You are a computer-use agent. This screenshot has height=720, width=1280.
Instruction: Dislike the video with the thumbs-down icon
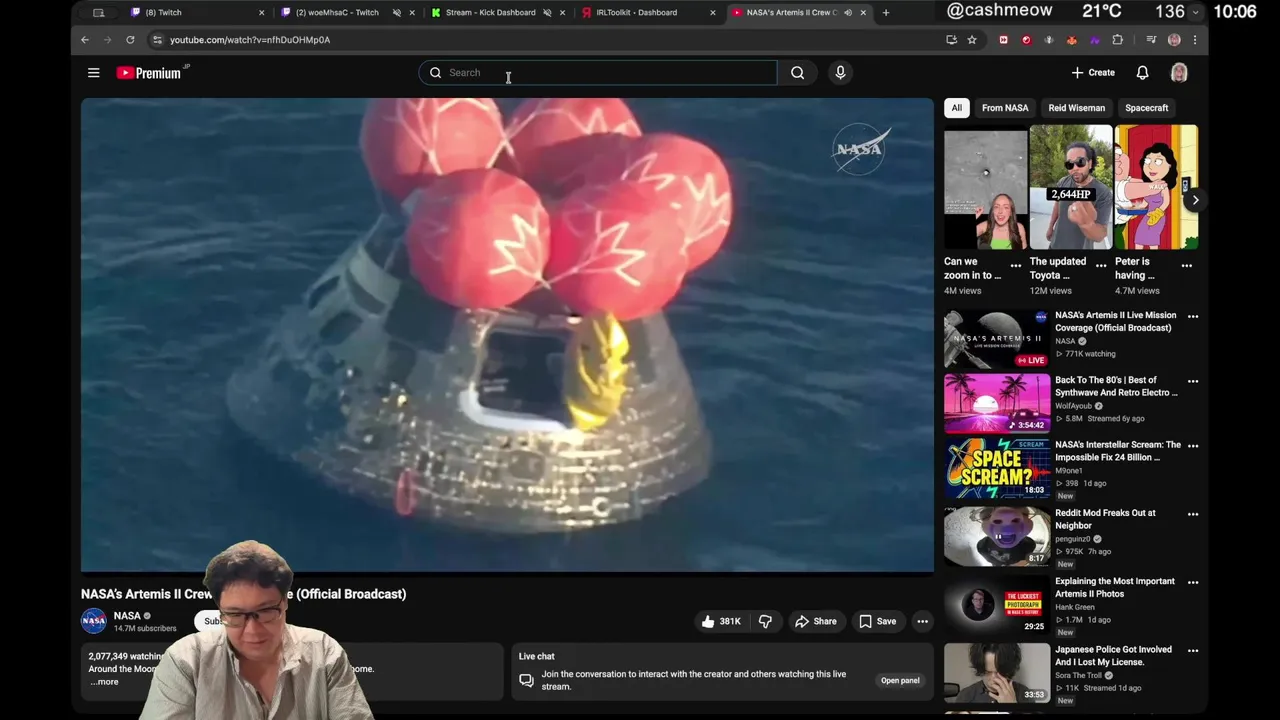click(x=765, y=621)
